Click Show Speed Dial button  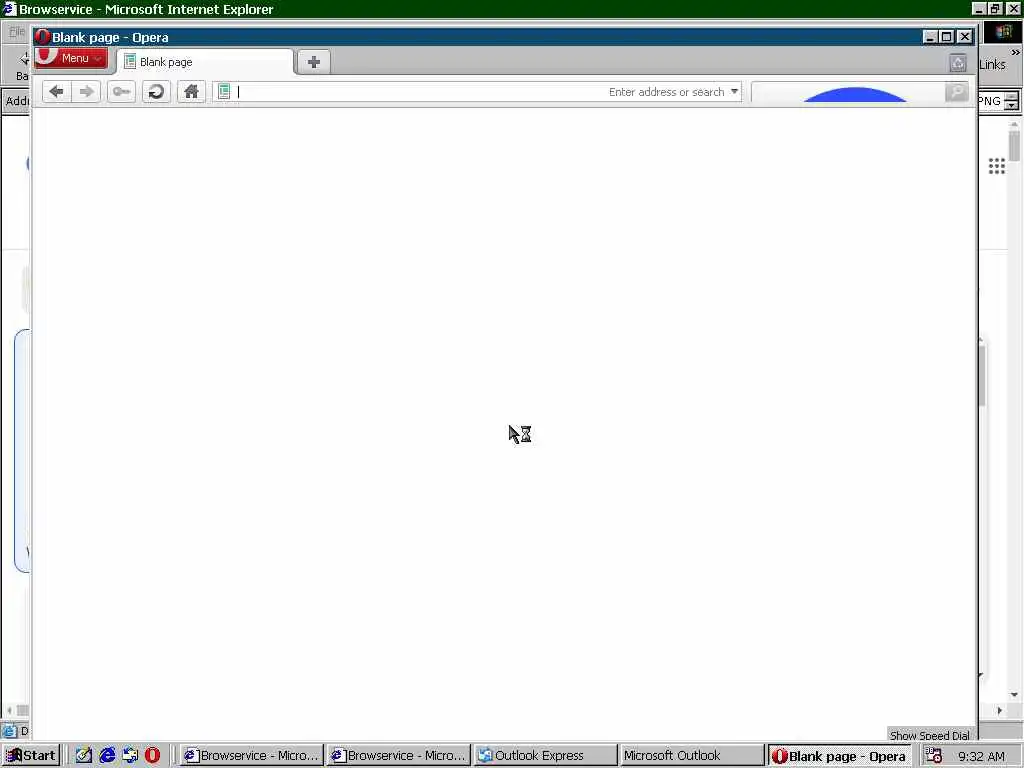pyautogui.click(x=930, y=735)
